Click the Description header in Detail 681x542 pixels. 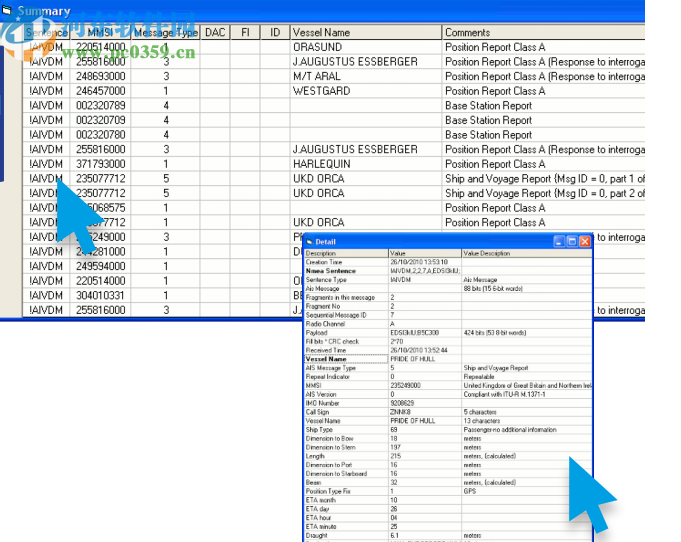pos(346,253)
